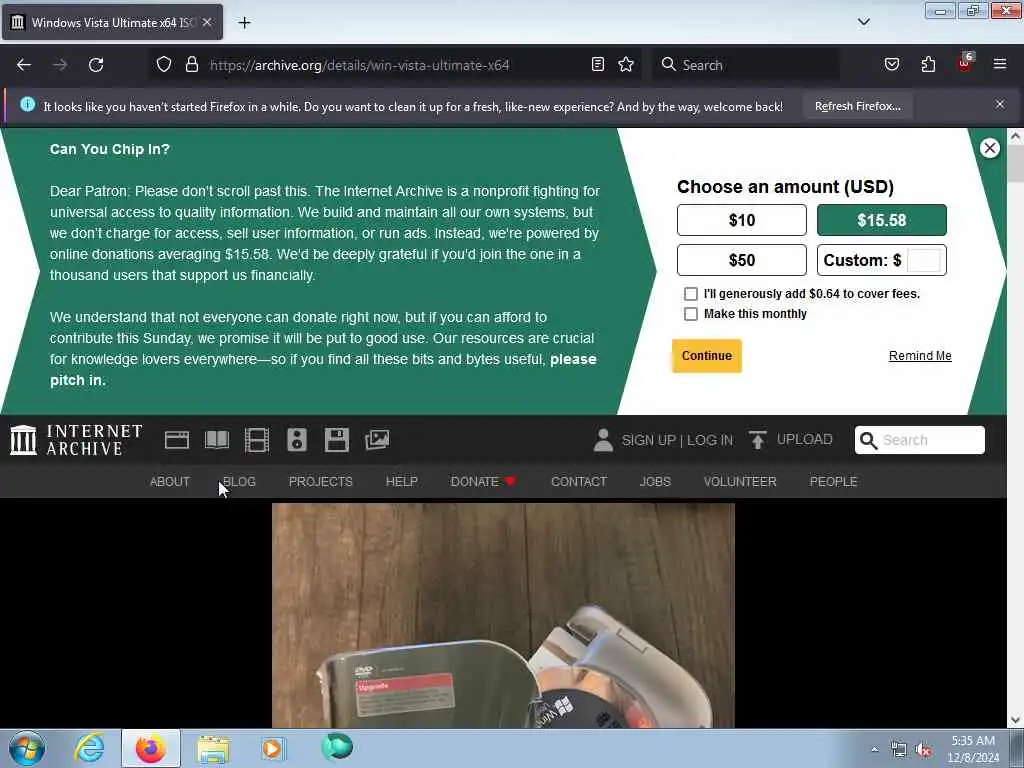Open the Texts book icon
1024x768 pixels.
tap(217, 440)
